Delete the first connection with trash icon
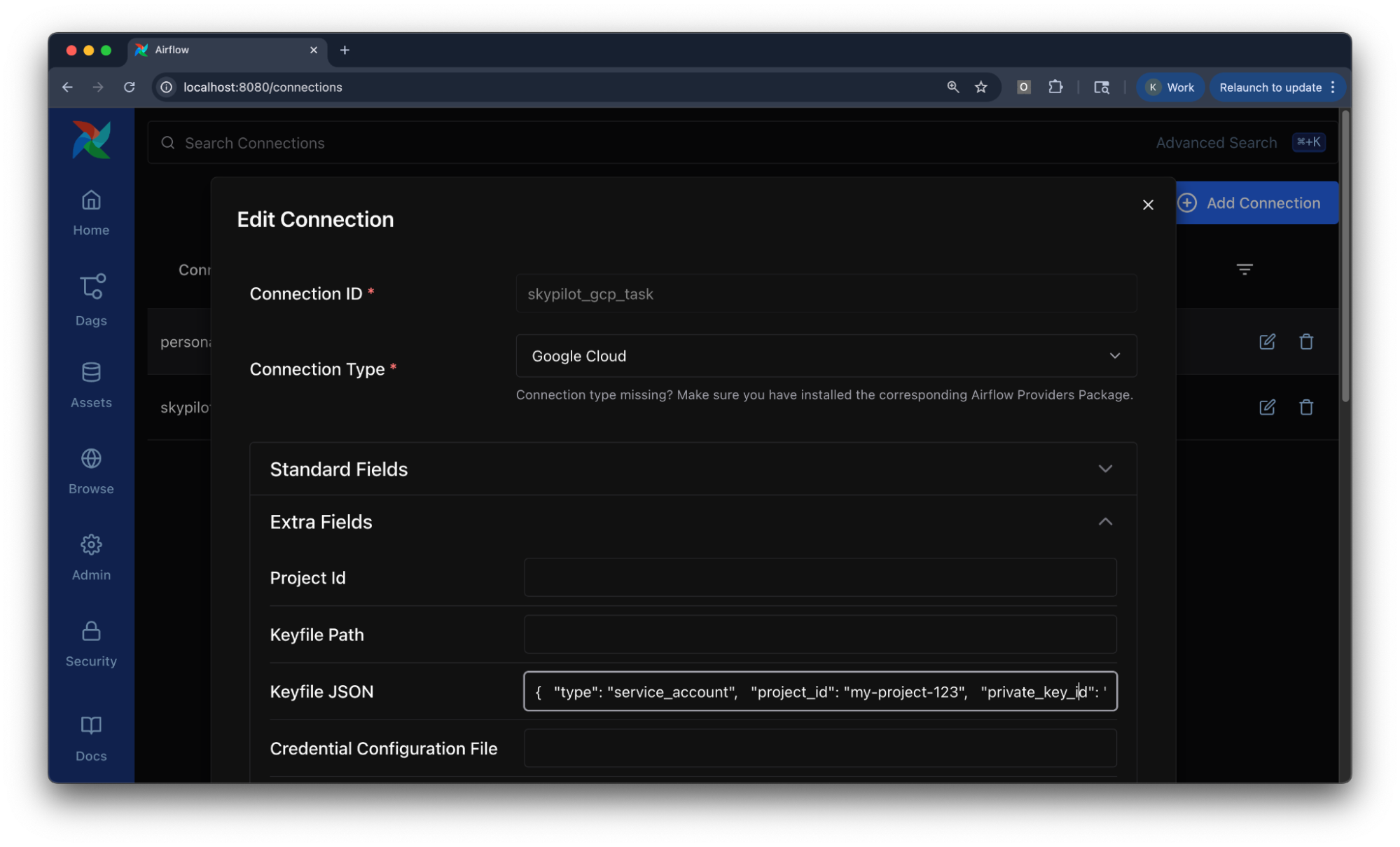The width and height of the screenshot is (1400, 847). coord(1305,342)
